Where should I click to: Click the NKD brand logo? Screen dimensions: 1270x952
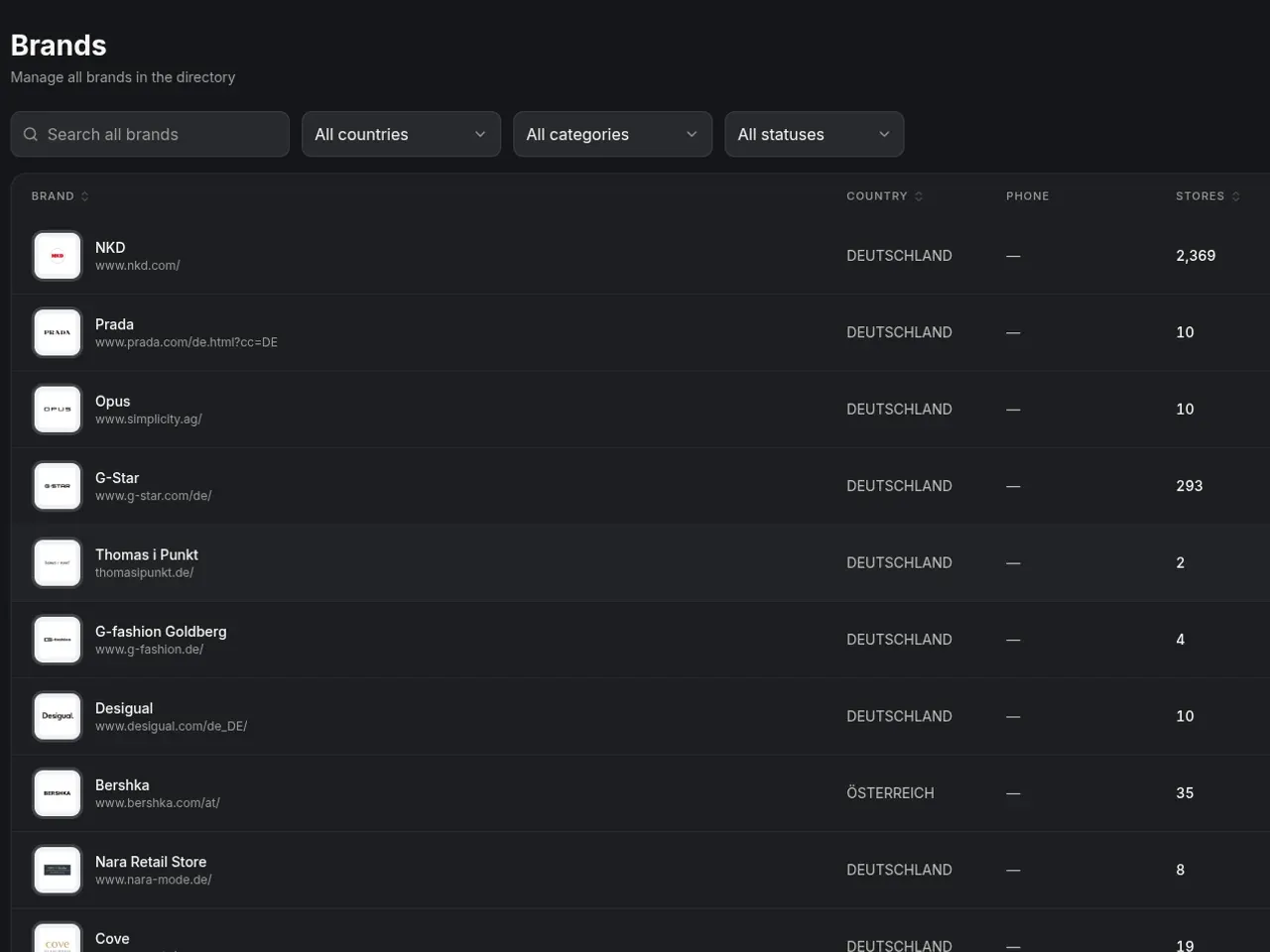coord(58,256)
